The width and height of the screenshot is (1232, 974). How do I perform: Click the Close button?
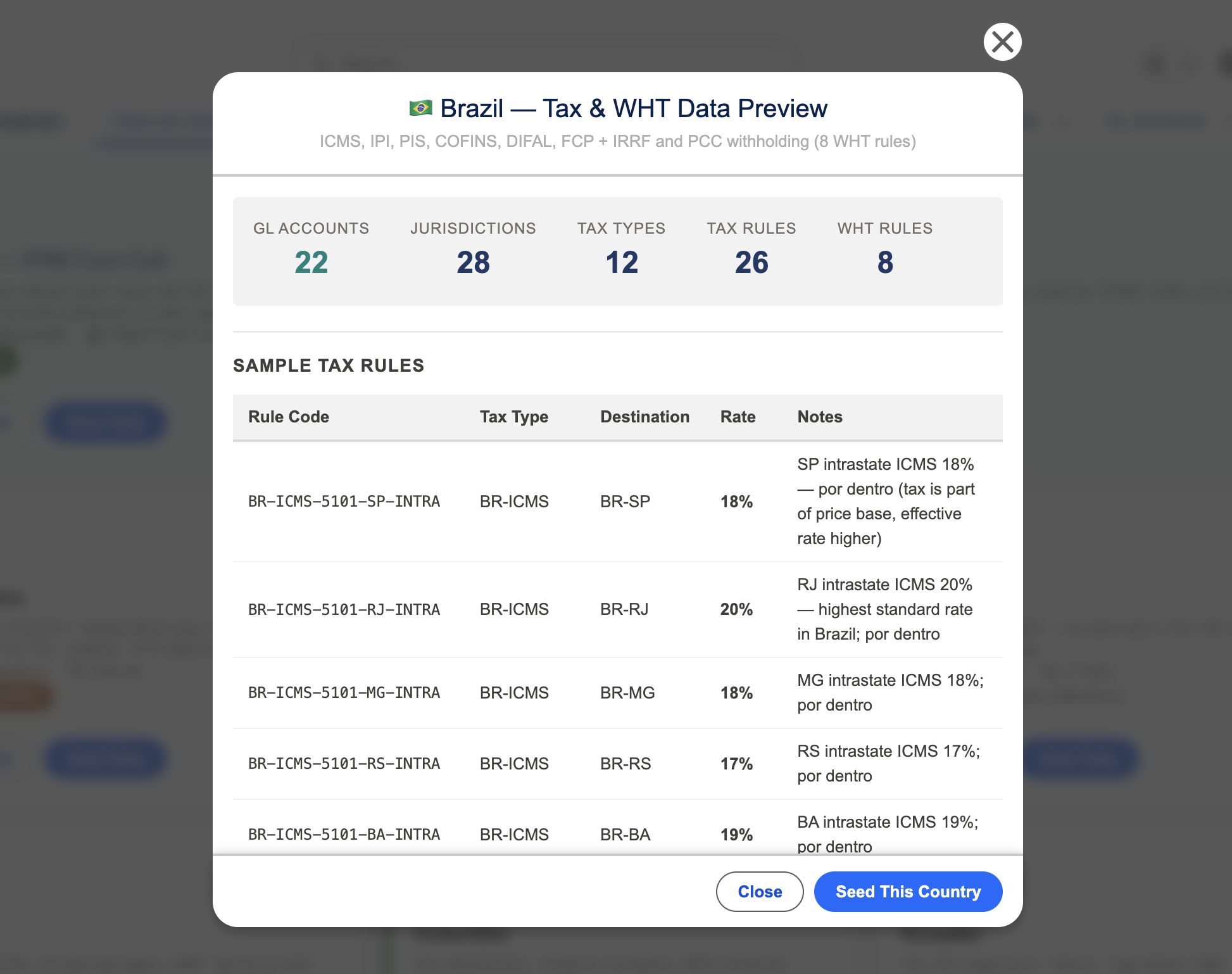coord(760,892)
